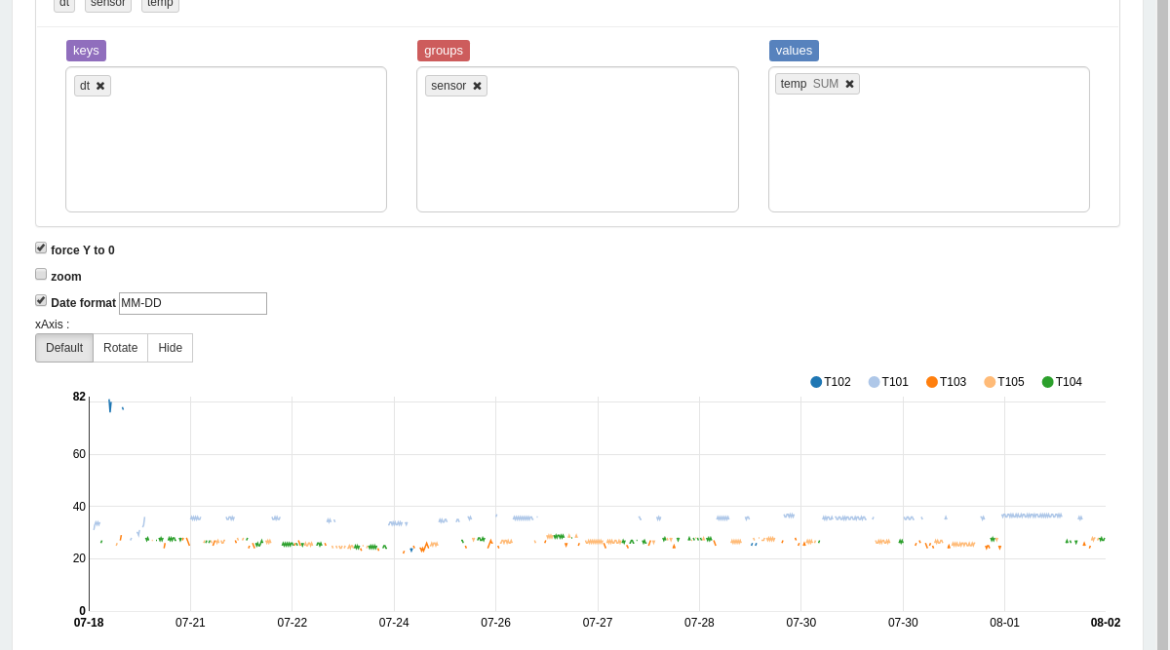Screen dimensions: 1170x650
Task: Uncheck the force Y to 0 checkbox
Action: click(x=41, y=248)
